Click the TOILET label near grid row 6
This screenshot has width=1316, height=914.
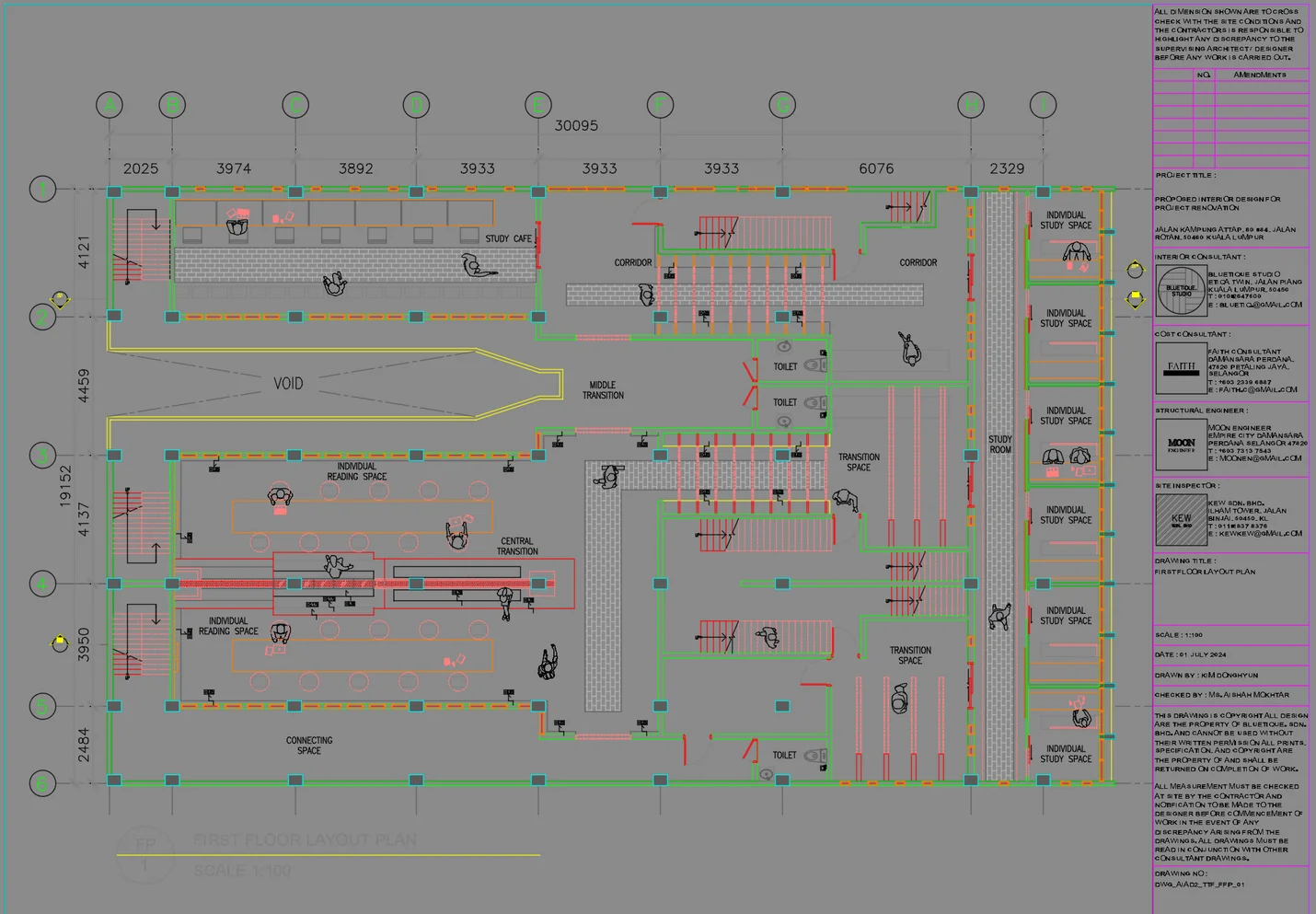tap(785, 756)
